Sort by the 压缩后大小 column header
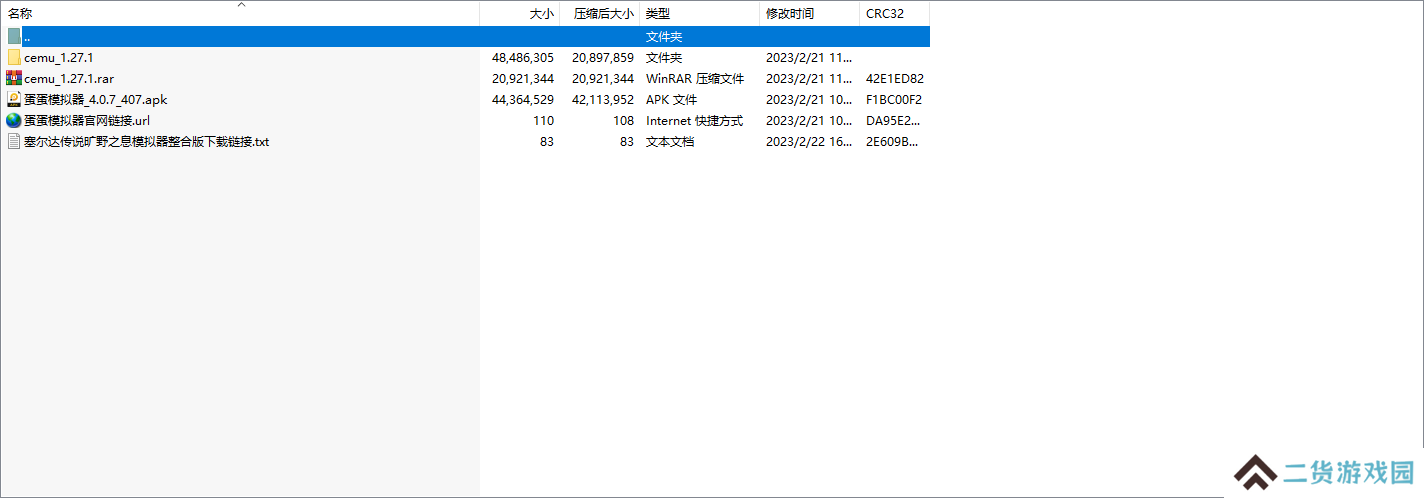The width and height of the screenshot is (1424, 498). point(599,14)
